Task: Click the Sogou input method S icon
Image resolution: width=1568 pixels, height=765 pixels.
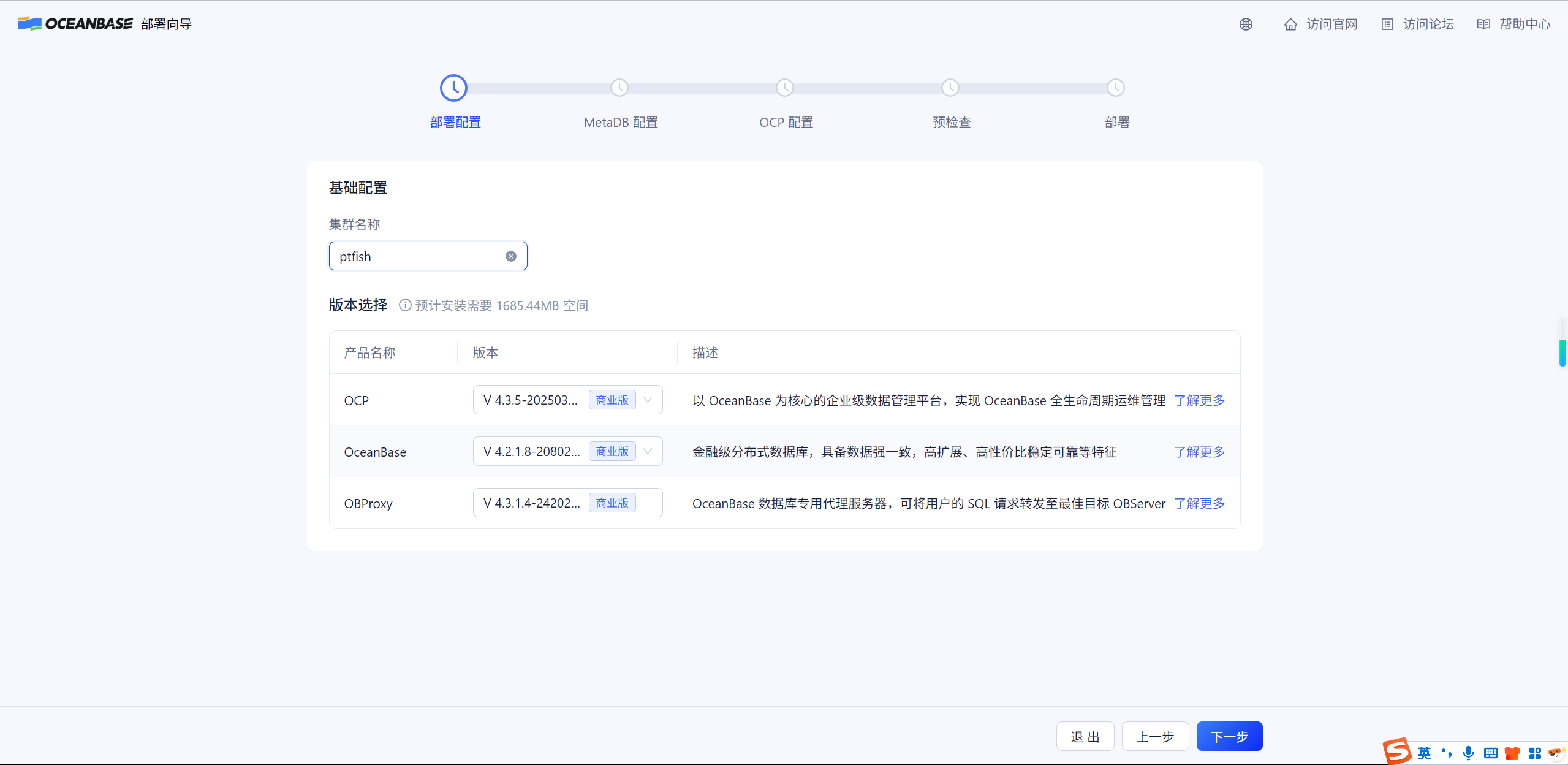Action: 1397,752
